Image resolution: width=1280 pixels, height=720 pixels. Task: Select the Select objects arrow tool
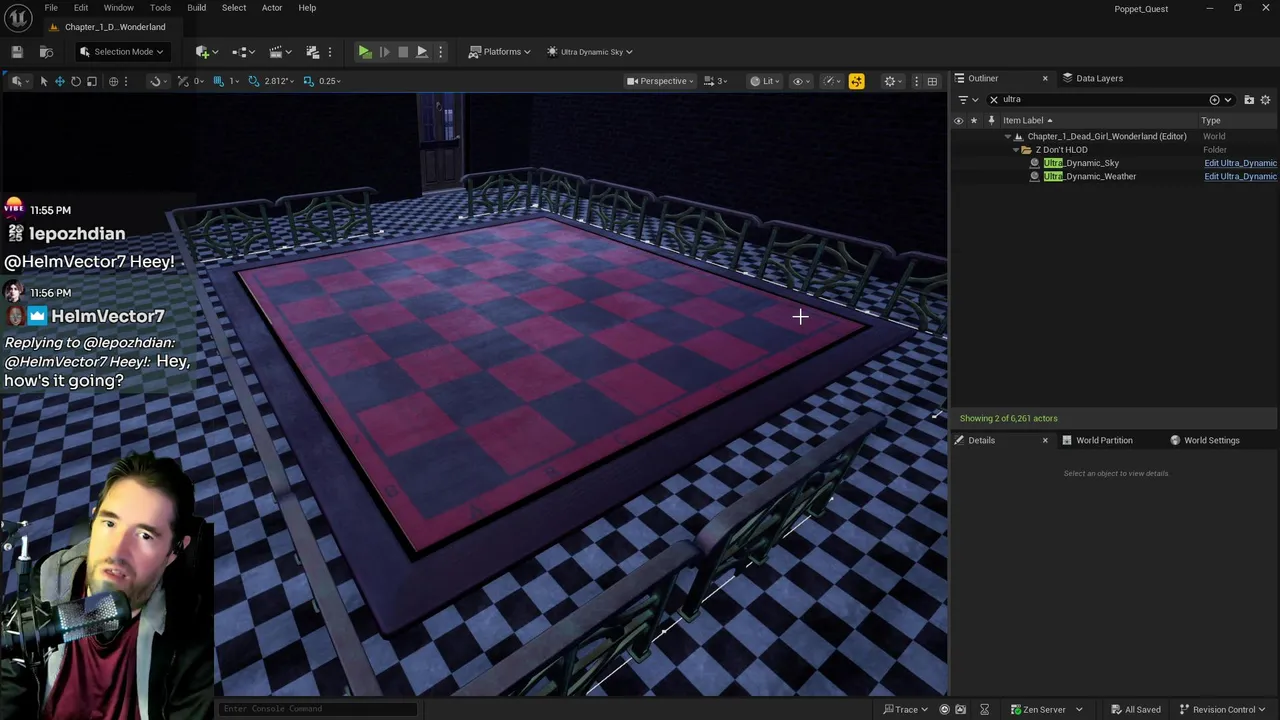pyautogui.click(x=44, y=81)
